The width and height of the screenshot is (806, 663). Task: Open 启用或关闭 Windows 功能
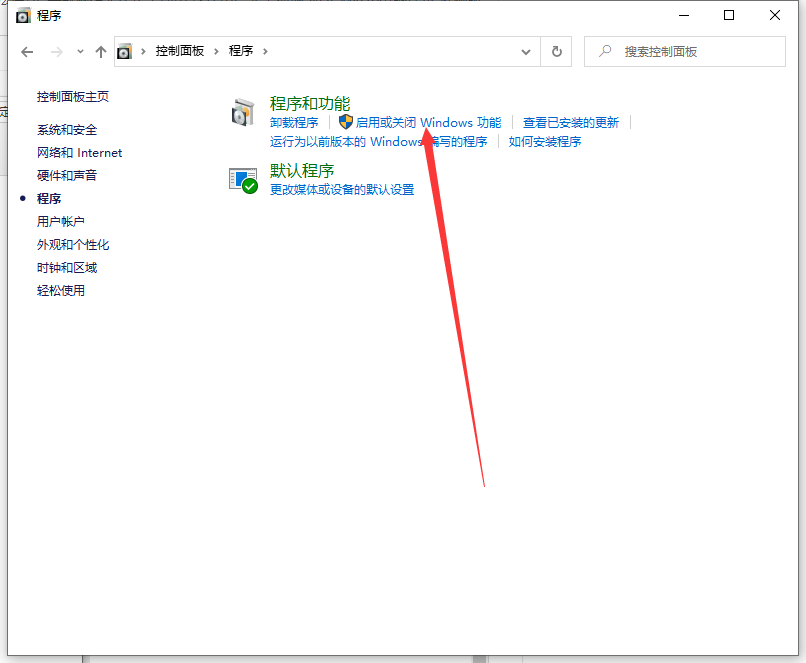(x=428, y=123)
